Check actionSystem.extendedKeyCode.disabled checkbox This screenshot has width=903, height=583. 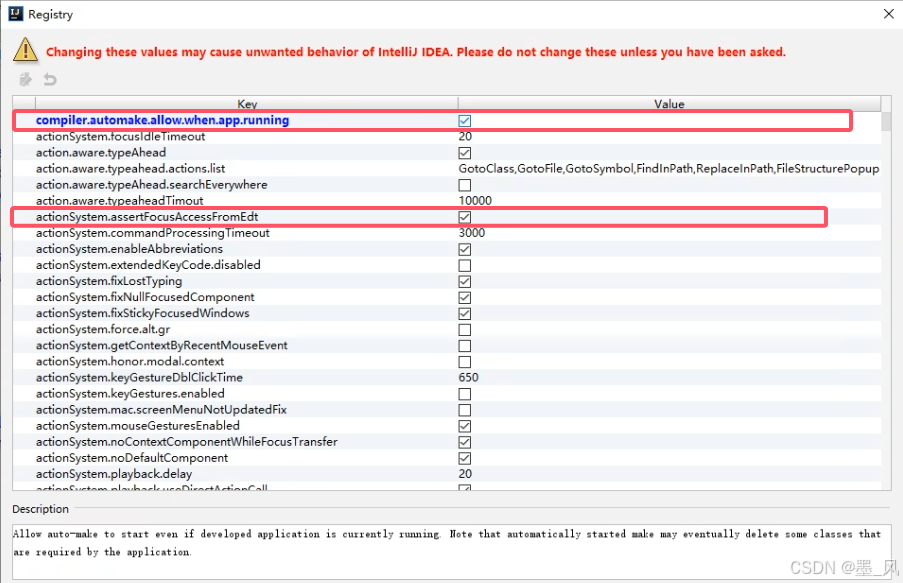pos(465,266)
